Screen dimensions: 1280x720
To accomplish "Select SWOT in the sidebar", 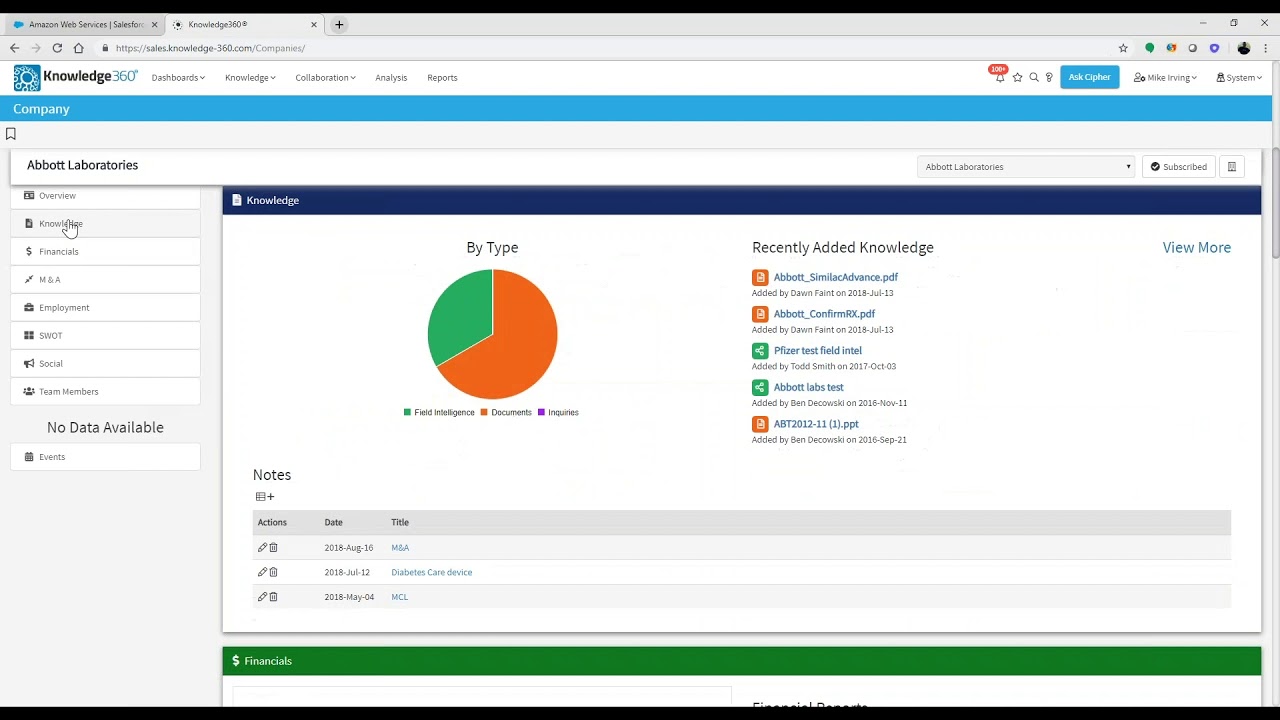I will pyautogui.click(x=105, y=336).
